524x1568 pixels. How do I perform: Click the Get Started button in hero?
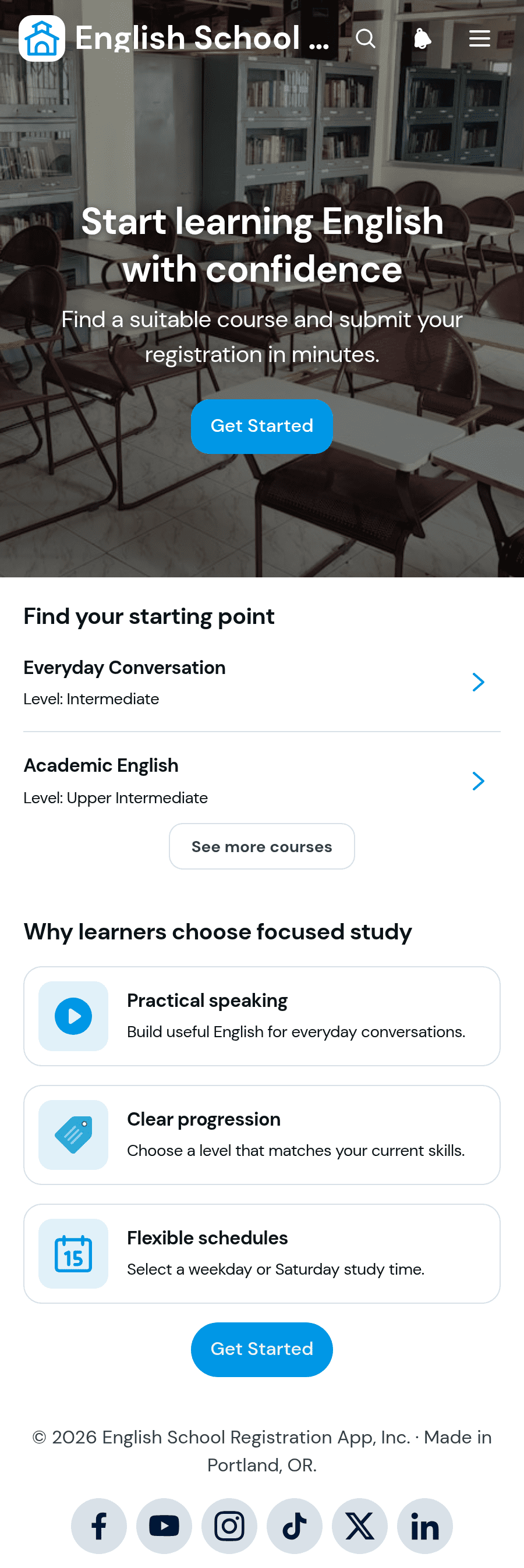(x=261, y=426)
